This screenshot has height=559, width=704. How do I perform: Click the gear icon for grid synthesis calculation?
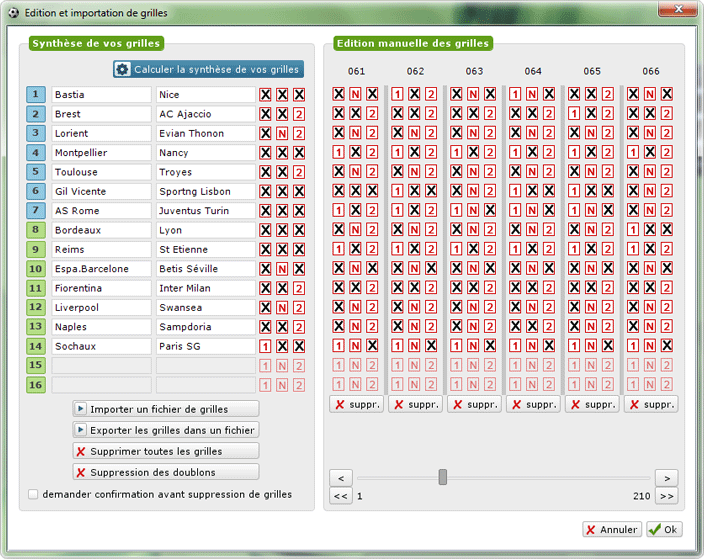pos(123,69)
